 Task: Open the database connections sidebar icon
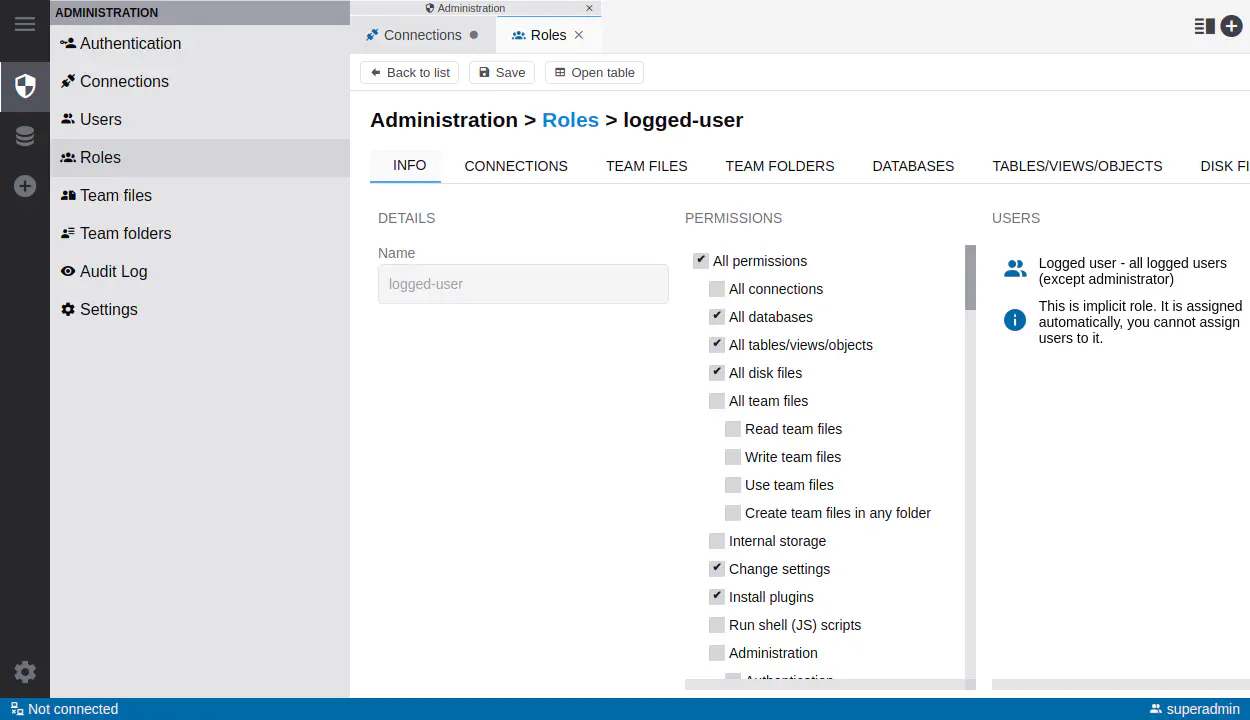pos(25,137)
